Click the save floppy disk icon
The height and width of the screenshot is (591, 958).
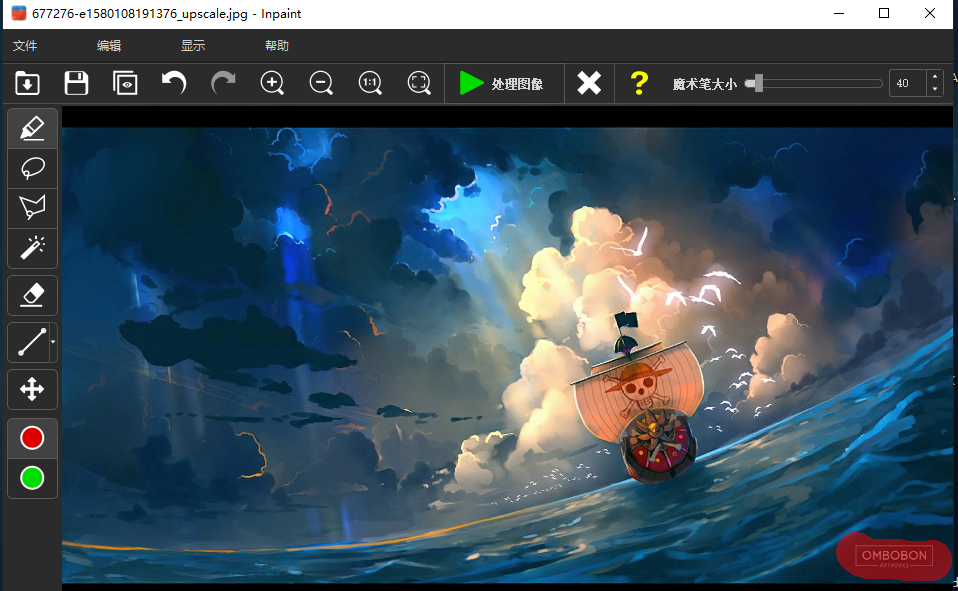(76, 83)
